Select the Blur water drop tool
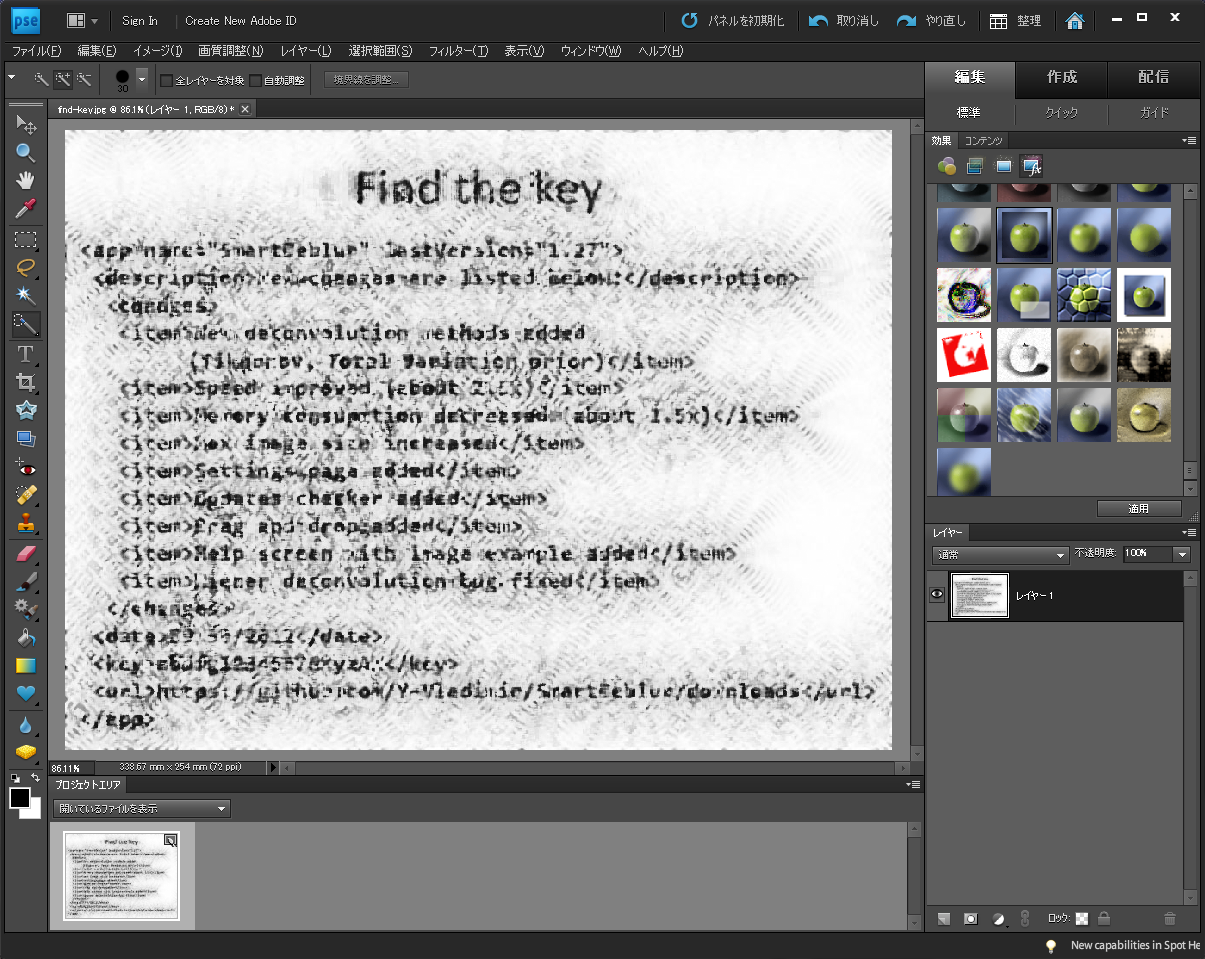Viewport: 1205px width, 959px height. 26,724
